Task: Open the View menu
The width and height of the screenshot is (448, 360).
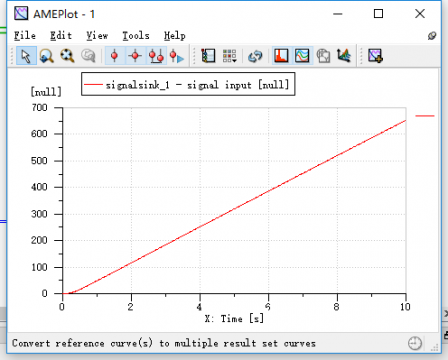Action: pos(97,35)
